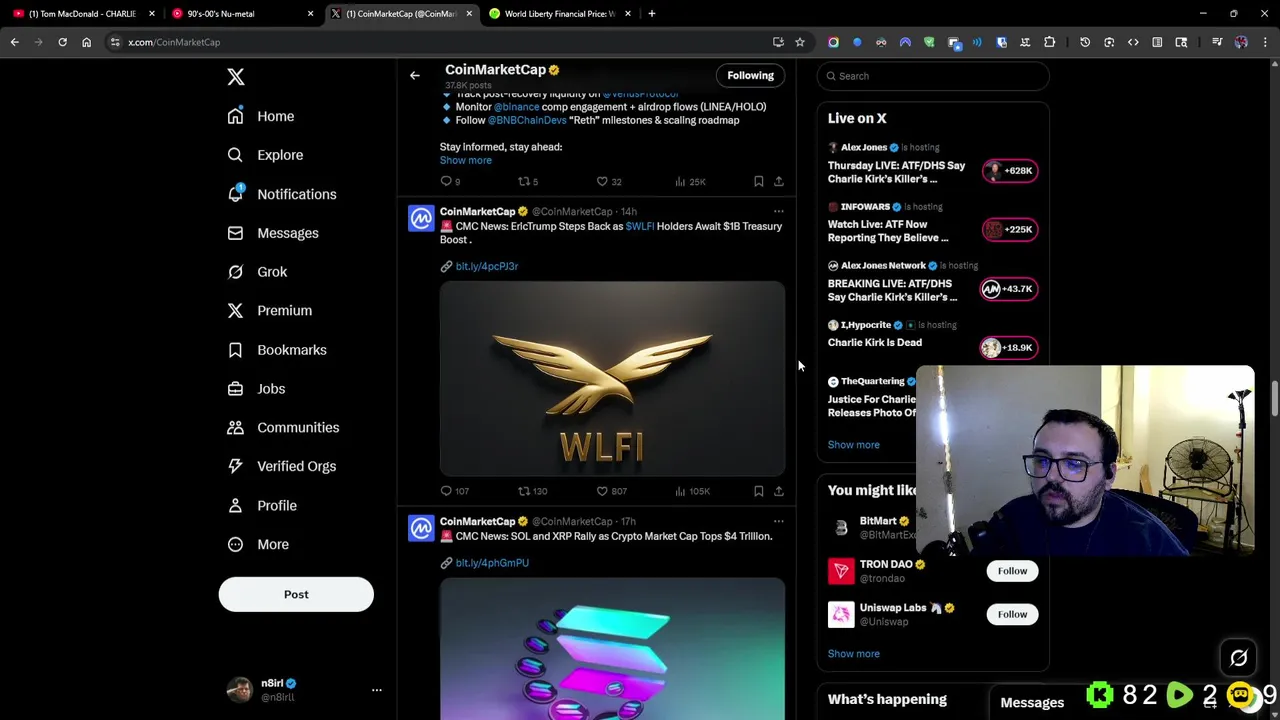The width and height of the screenshot is (1280, 720).
Task: Click the back arrow beside CoinMarketCap
Action: (414, 75)
